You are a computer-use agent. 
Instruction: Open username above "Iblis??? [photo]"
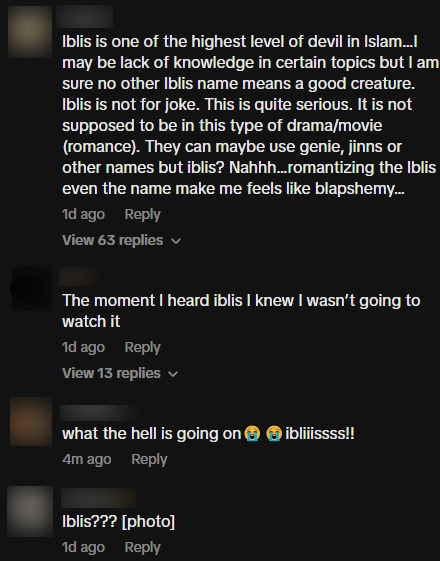98,498
